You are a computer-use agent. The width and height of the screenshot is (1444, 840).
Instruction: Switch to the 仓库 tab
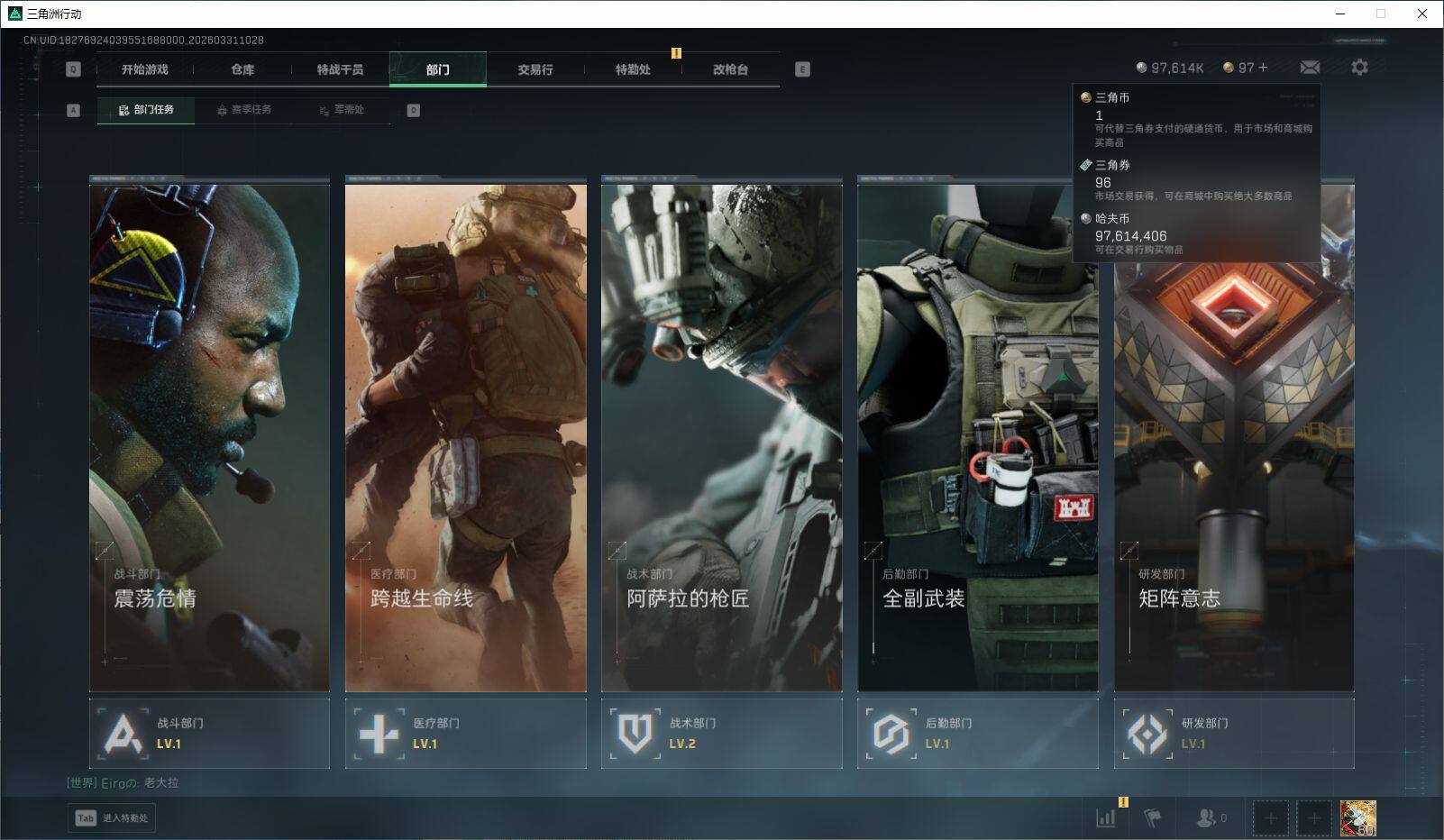click(x=242, y=69)
